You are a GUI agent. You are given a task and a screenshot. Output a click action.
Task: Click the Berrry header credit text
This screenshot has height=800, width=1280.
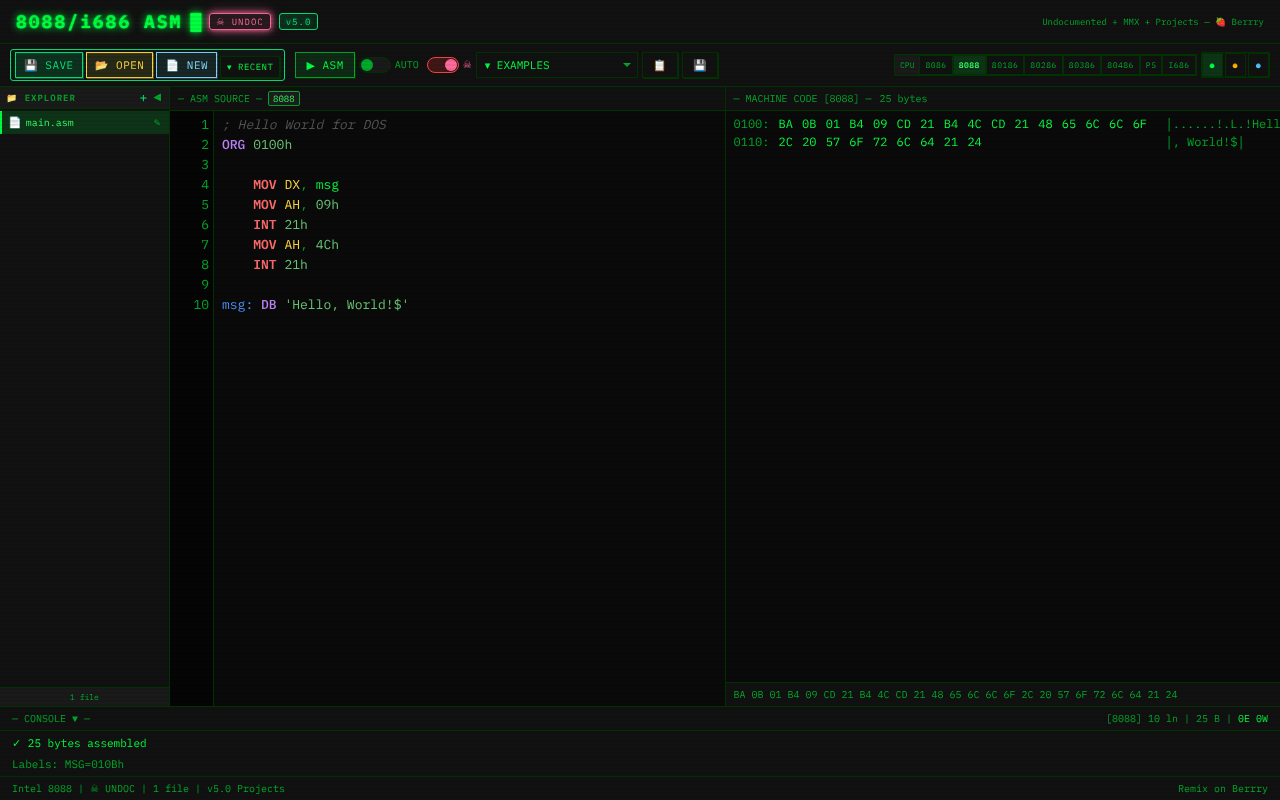[x=1153, y=22]
